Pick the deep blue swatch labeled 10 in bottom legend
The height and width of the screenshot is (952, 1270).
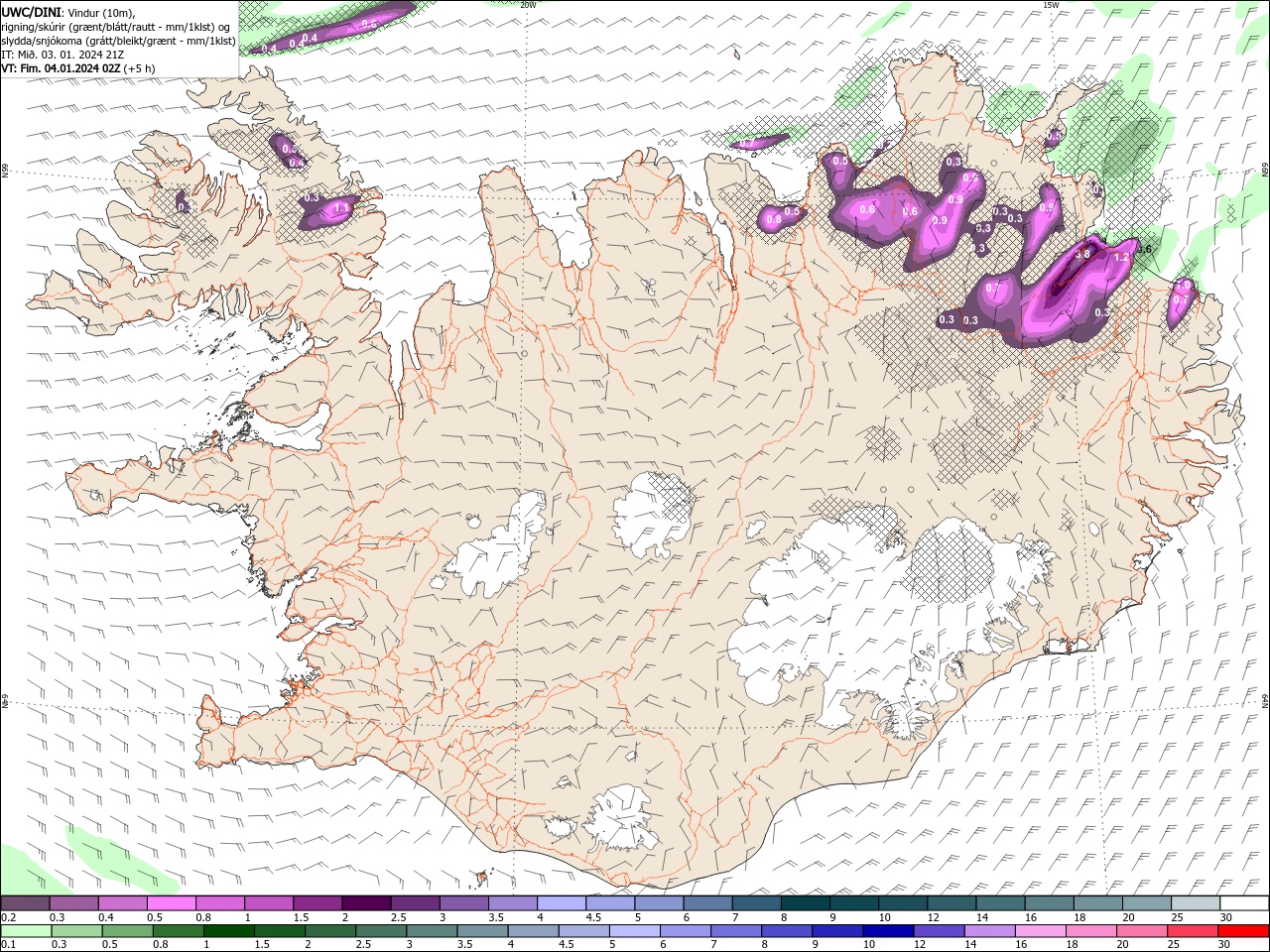pyautogui.click(x=887, y=931)
